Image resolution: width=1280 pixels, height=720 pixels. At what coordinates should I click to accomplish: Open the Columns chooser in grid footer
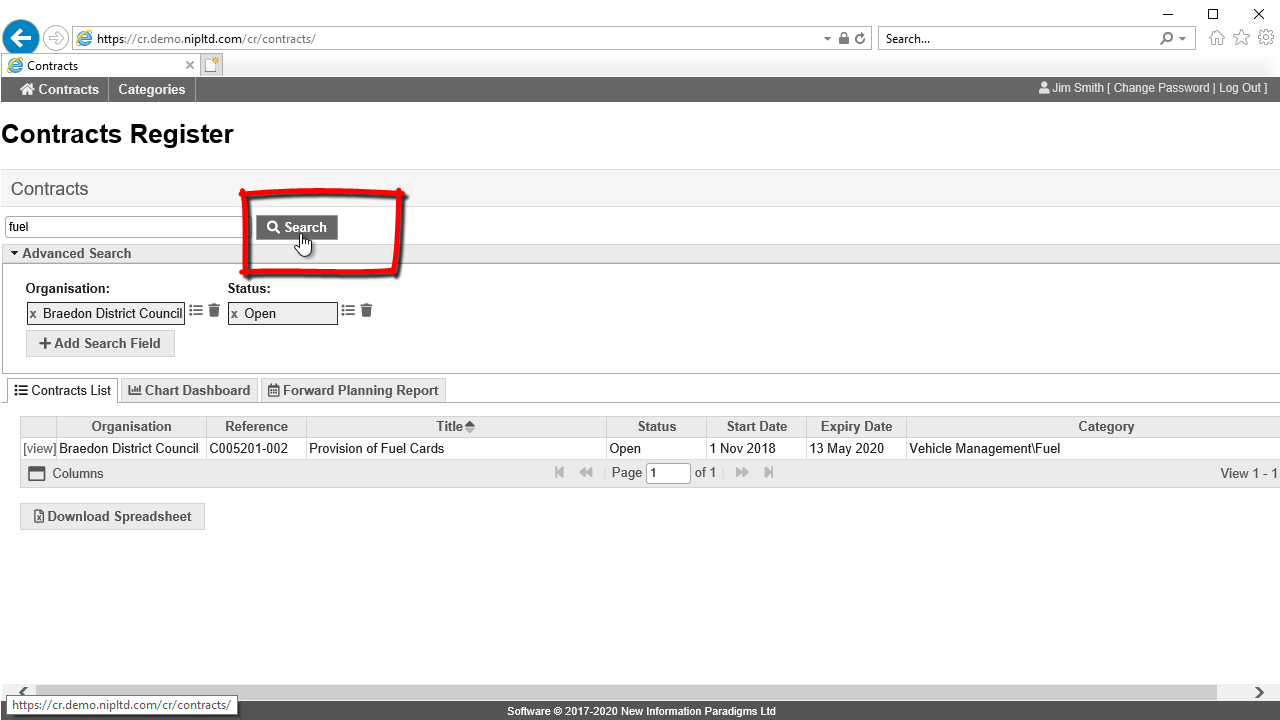click(x=66, y=474)
